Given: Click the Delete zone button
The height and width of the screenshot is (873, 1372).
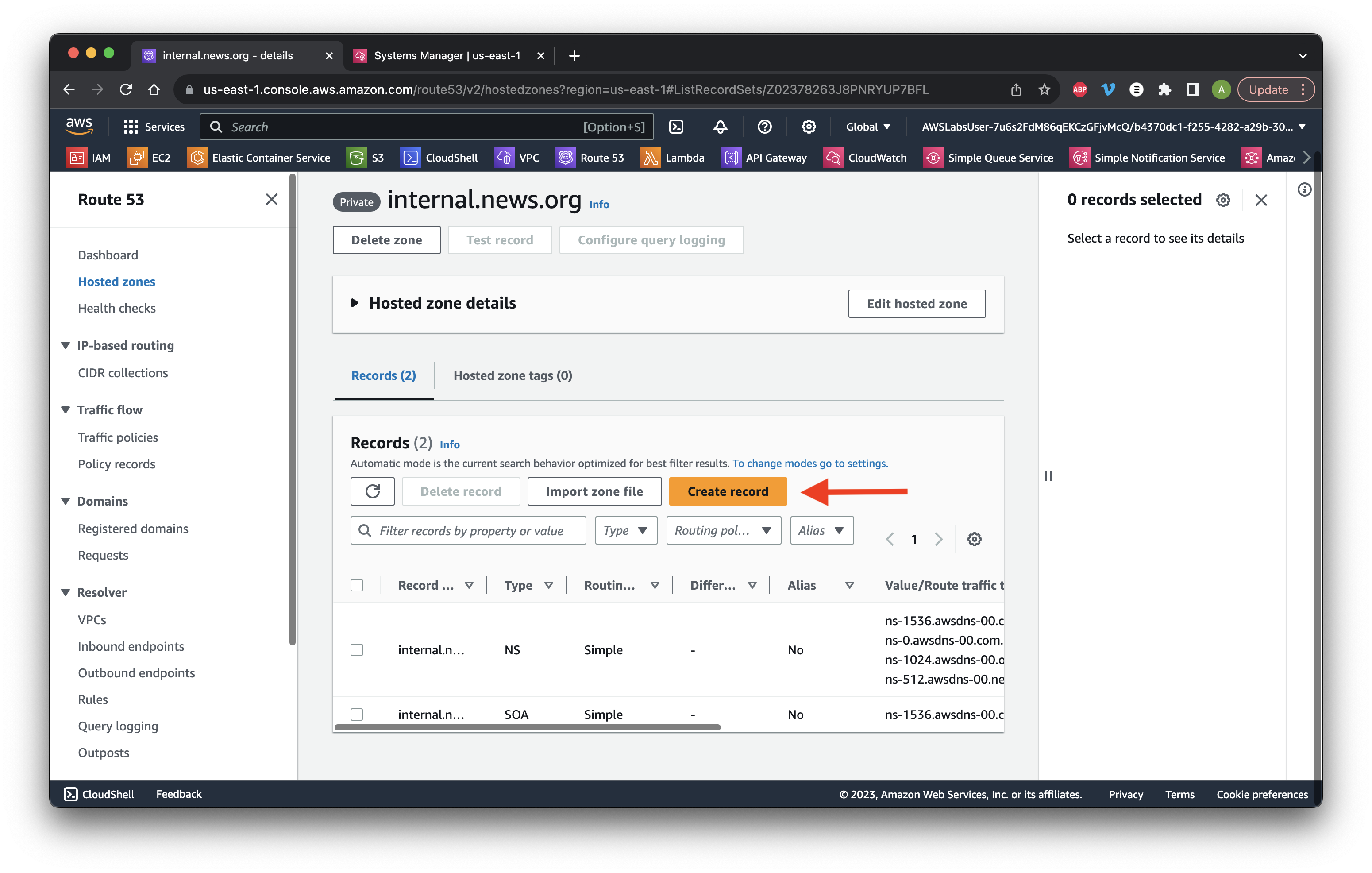Looking at the screenshot, I should [386, 240].
